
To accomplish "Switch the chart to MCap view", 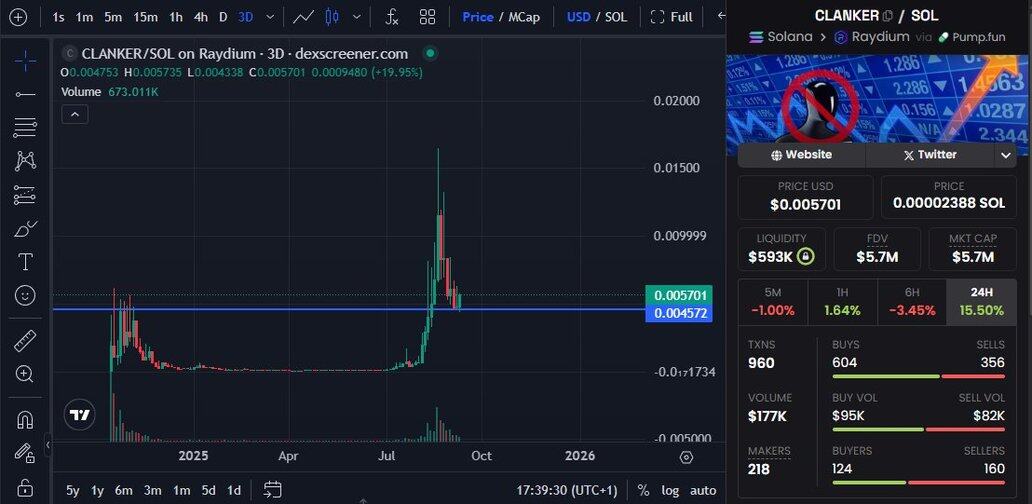I will tap(524, 16).
